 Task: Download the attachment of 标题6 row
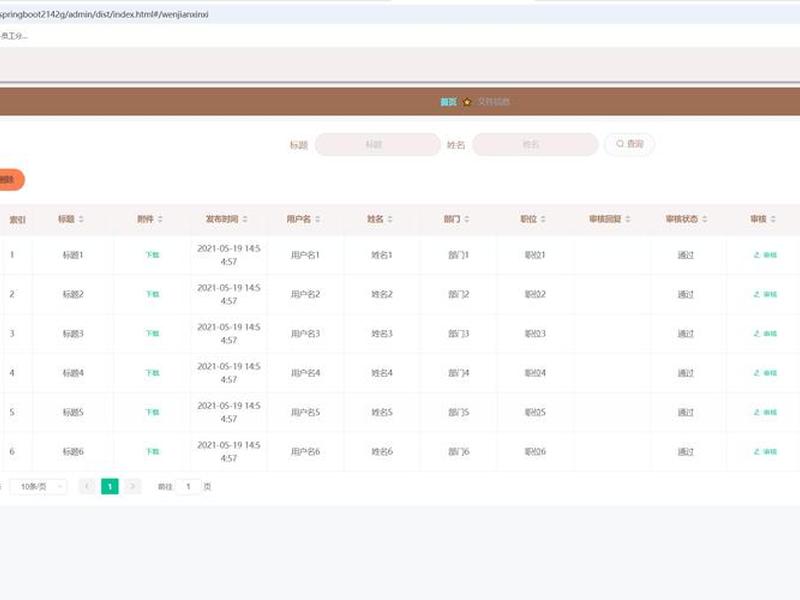pyautogui.click(x=153, y=452)
